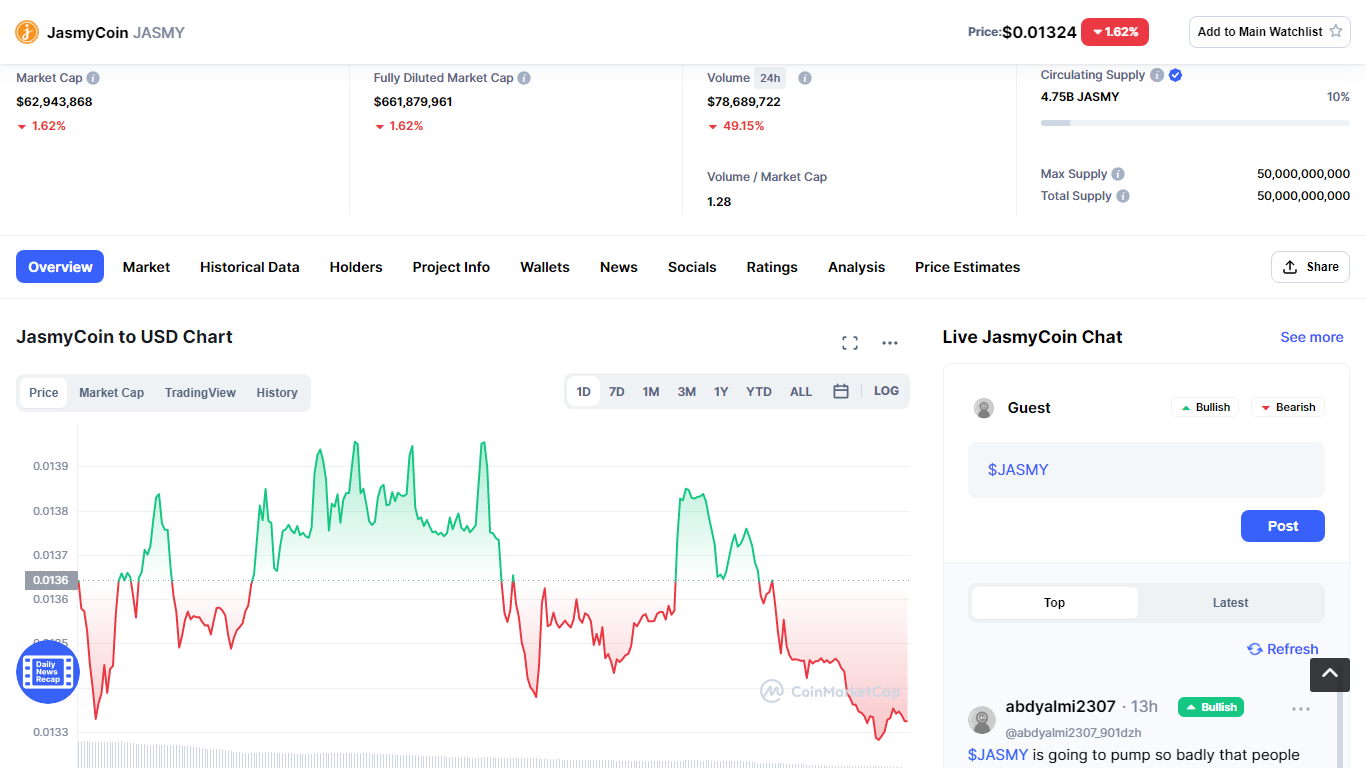Select the 7D chart range
Screen dimensions: 1366x768
(617, 391)
